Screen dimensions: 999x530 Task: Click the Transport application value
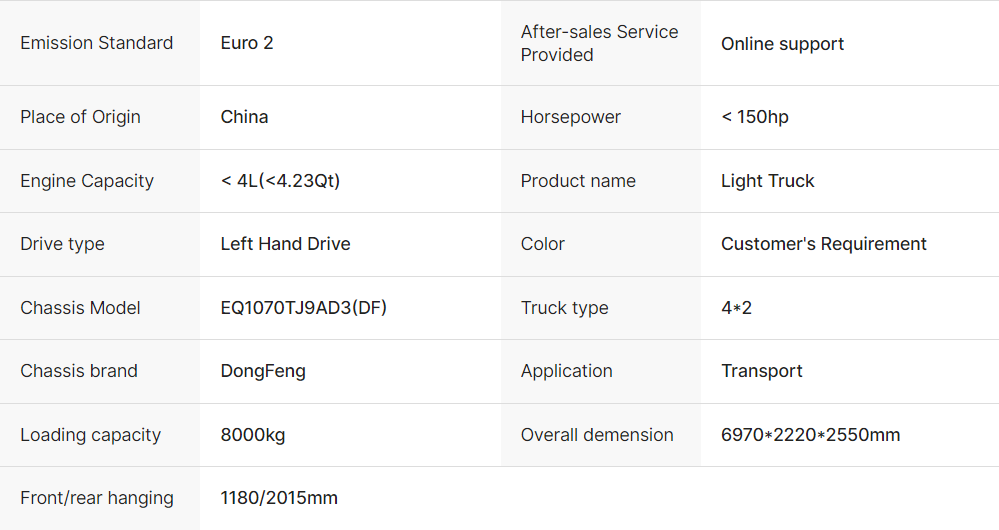761,371
